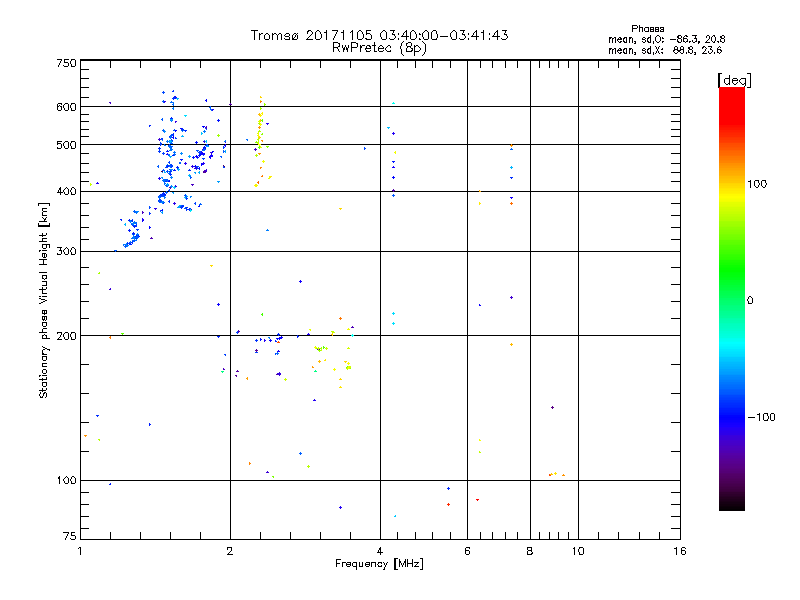Click the Frequency [MHz] axis label
The image size is (800, 600).
point(379,564)
